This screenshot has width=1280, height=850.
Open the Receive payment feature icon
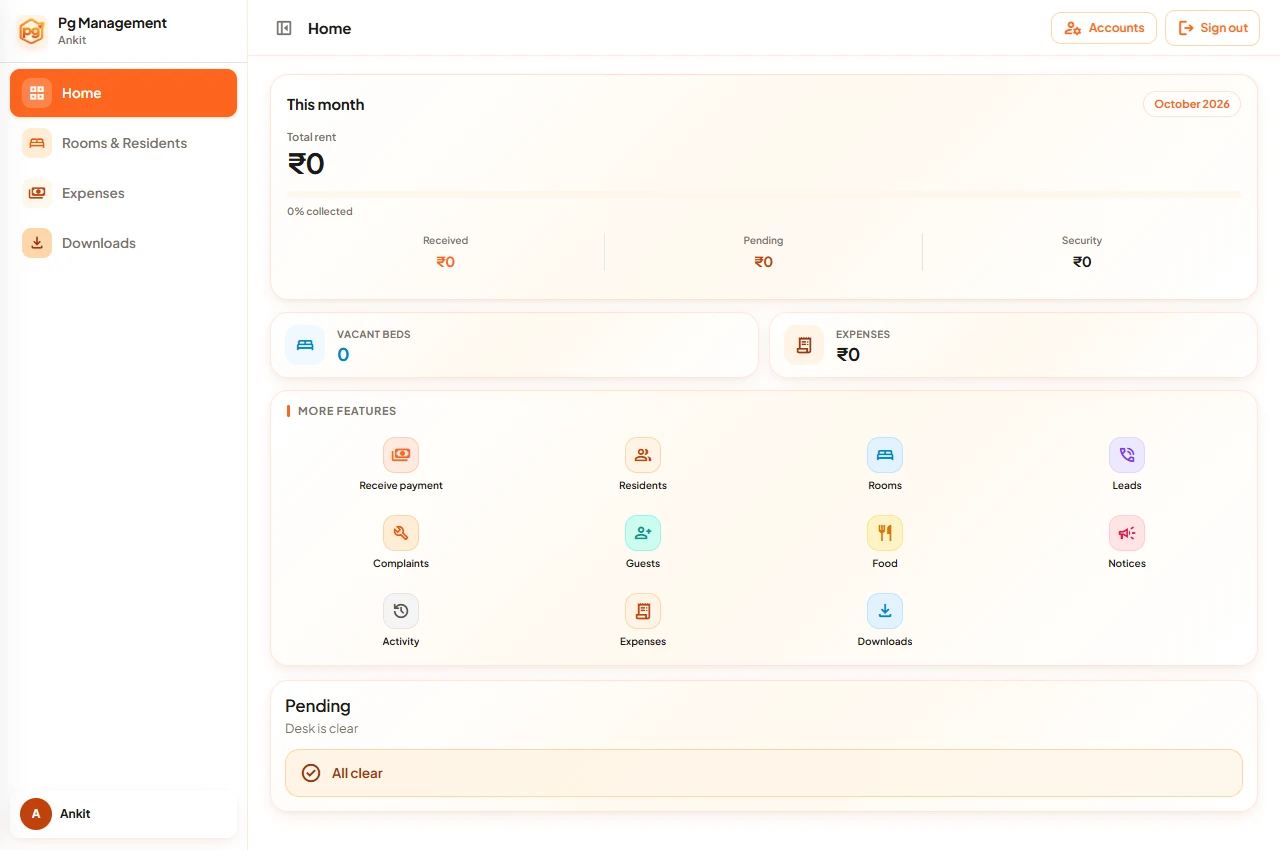click(401, 455)
